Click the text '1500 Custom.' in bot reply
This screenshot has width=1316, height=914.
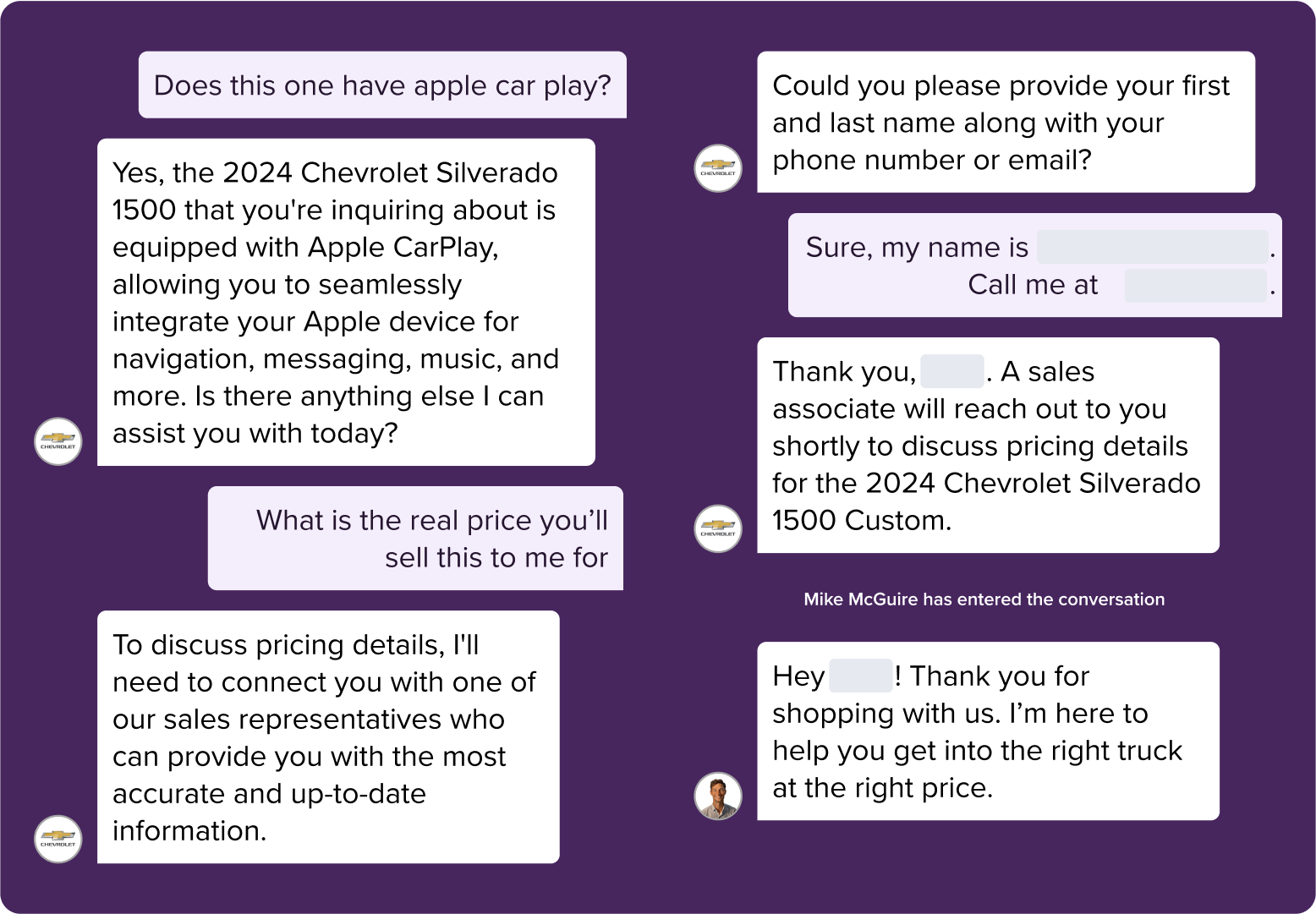(862, 520)
